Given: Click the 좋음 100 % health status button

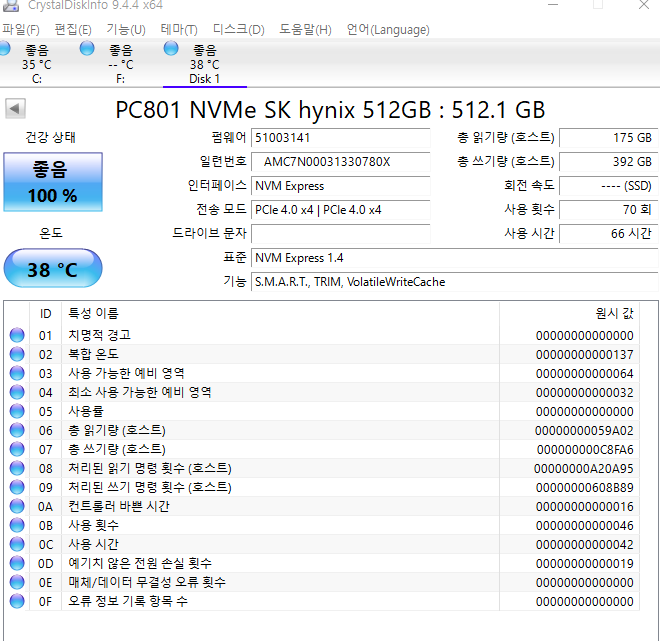Looking at the screenshot, I should 53,182.
